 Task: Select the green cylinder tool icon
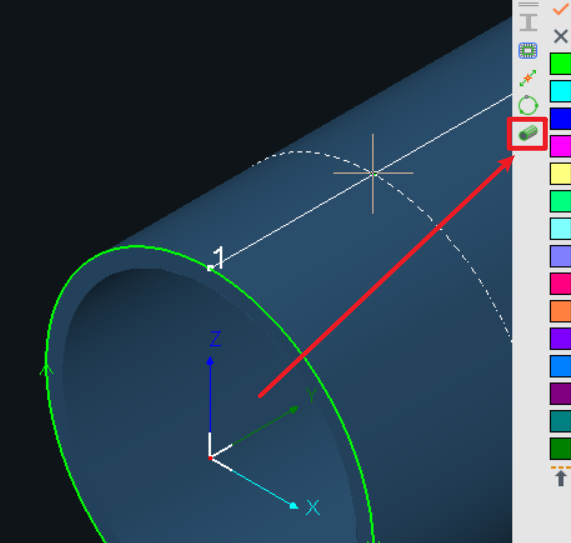coord(528,133)
